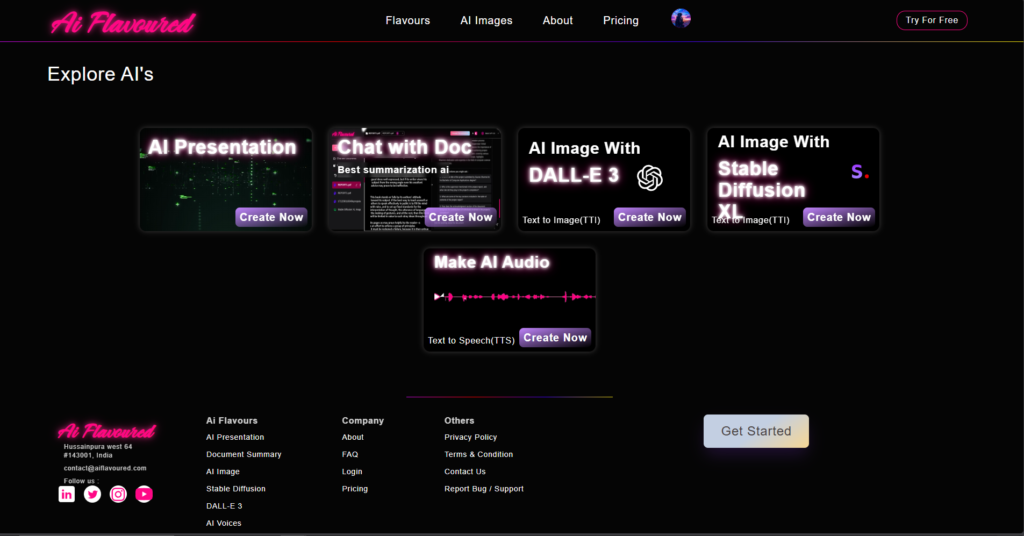The width and height of the screenshot is (1024, 536).
Task: Click the pink audio waveform on audio card
Action: coord(515,296)
